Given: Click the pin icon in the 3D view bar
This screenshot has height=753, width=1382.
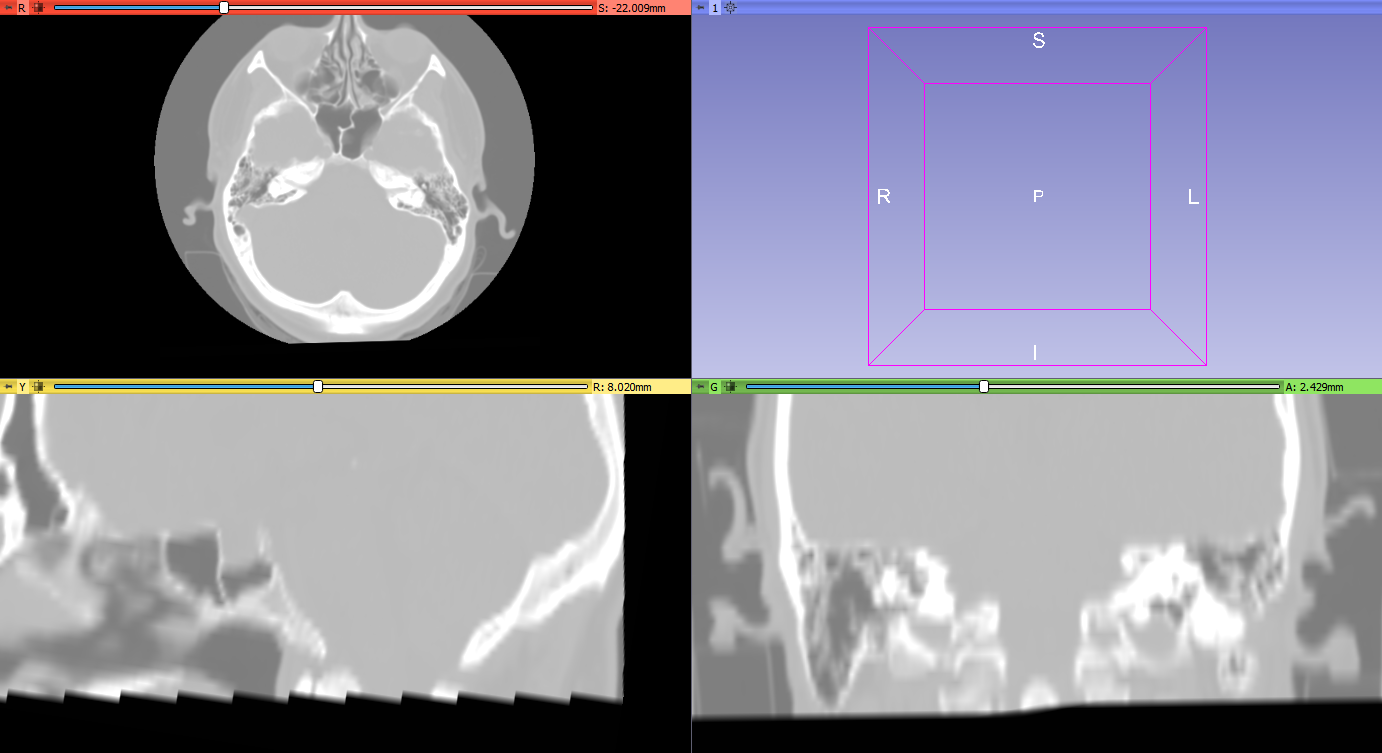Looking at the screenshot, I should point(700,7).
